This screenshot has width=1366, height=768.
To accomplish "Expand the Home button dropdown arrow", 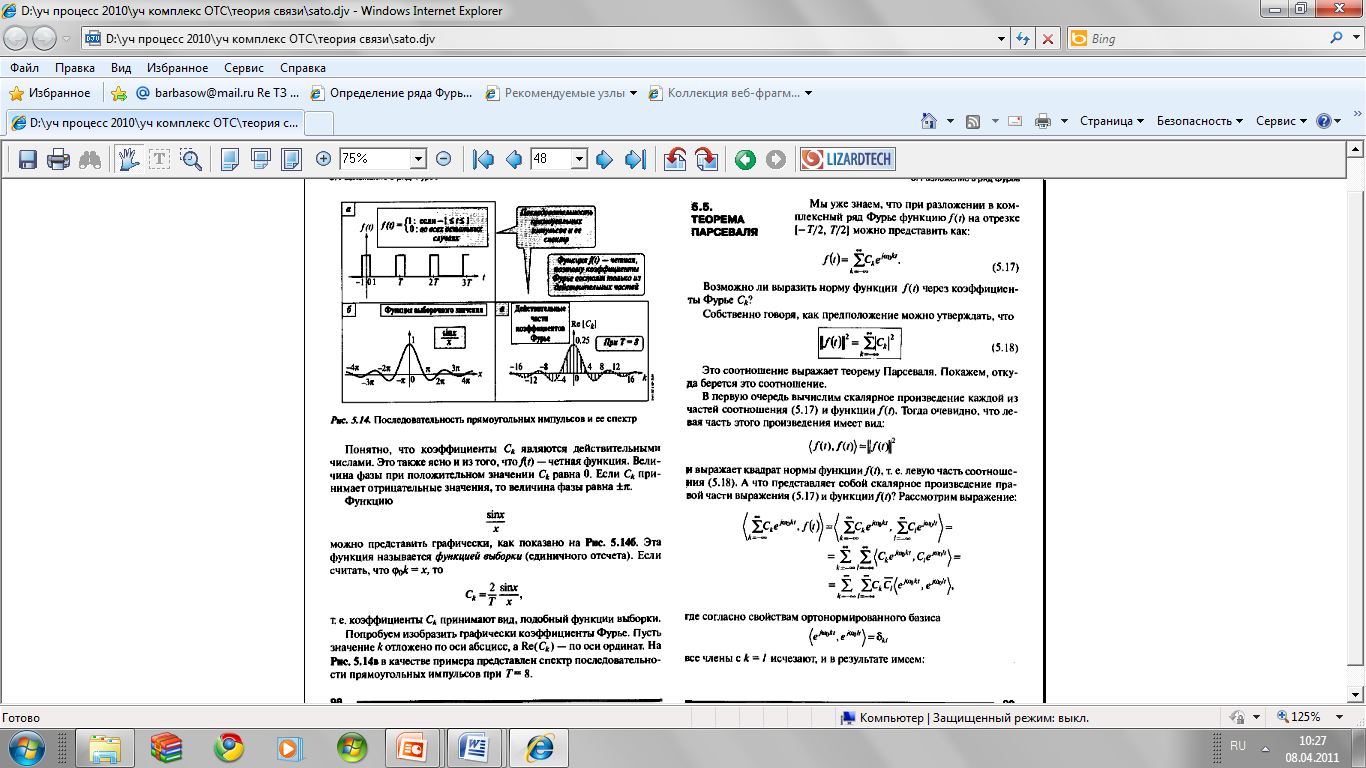I will click(x=949, y=121).
